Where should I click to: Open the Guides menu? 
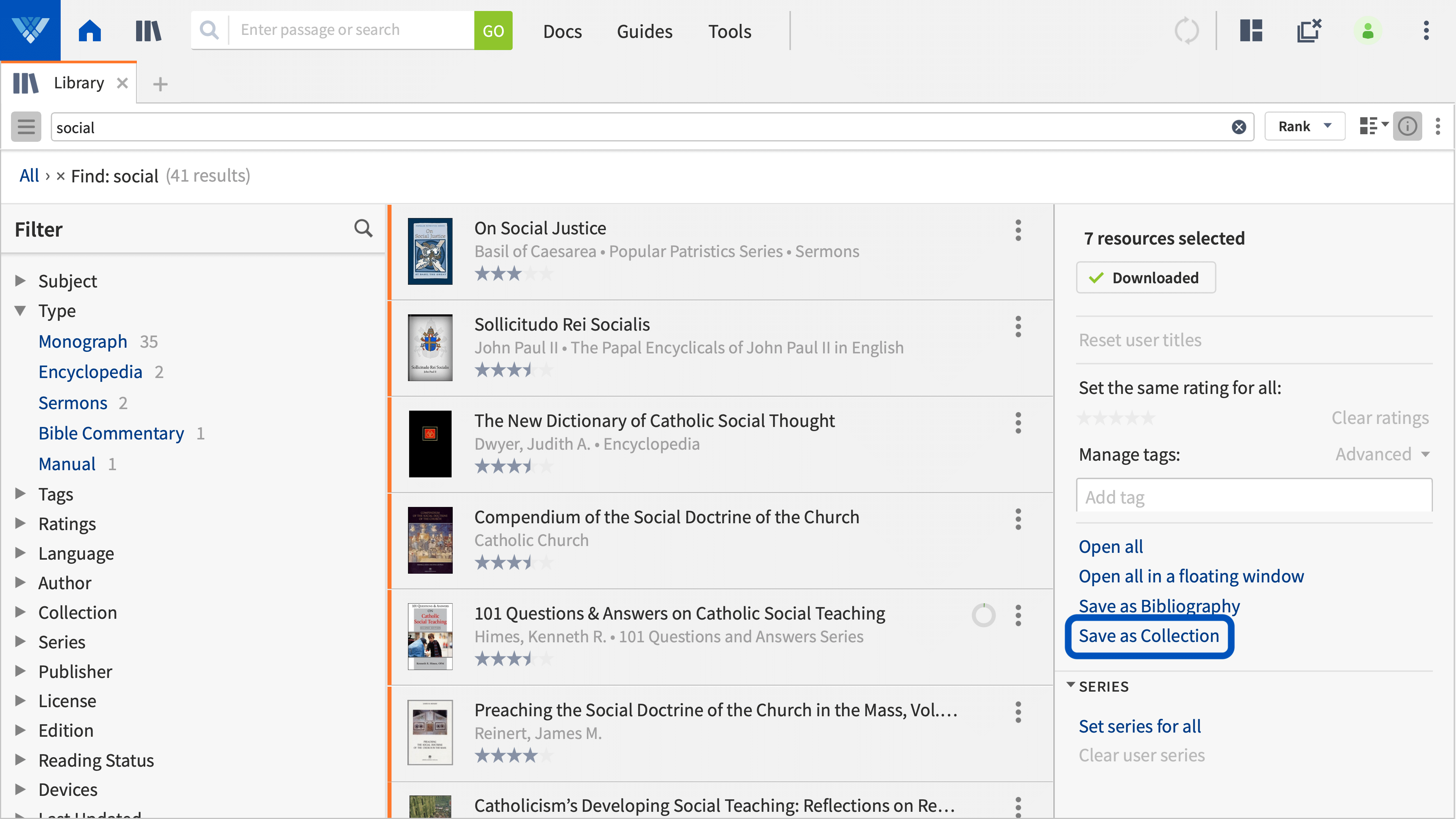pos(644,31)
